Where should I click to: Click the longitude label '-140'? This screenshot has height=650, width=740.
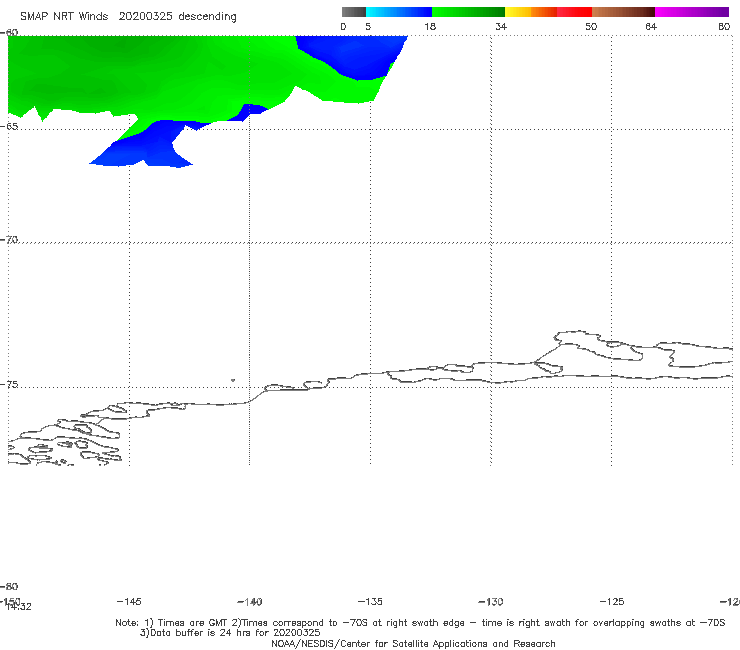click(250, 601)
